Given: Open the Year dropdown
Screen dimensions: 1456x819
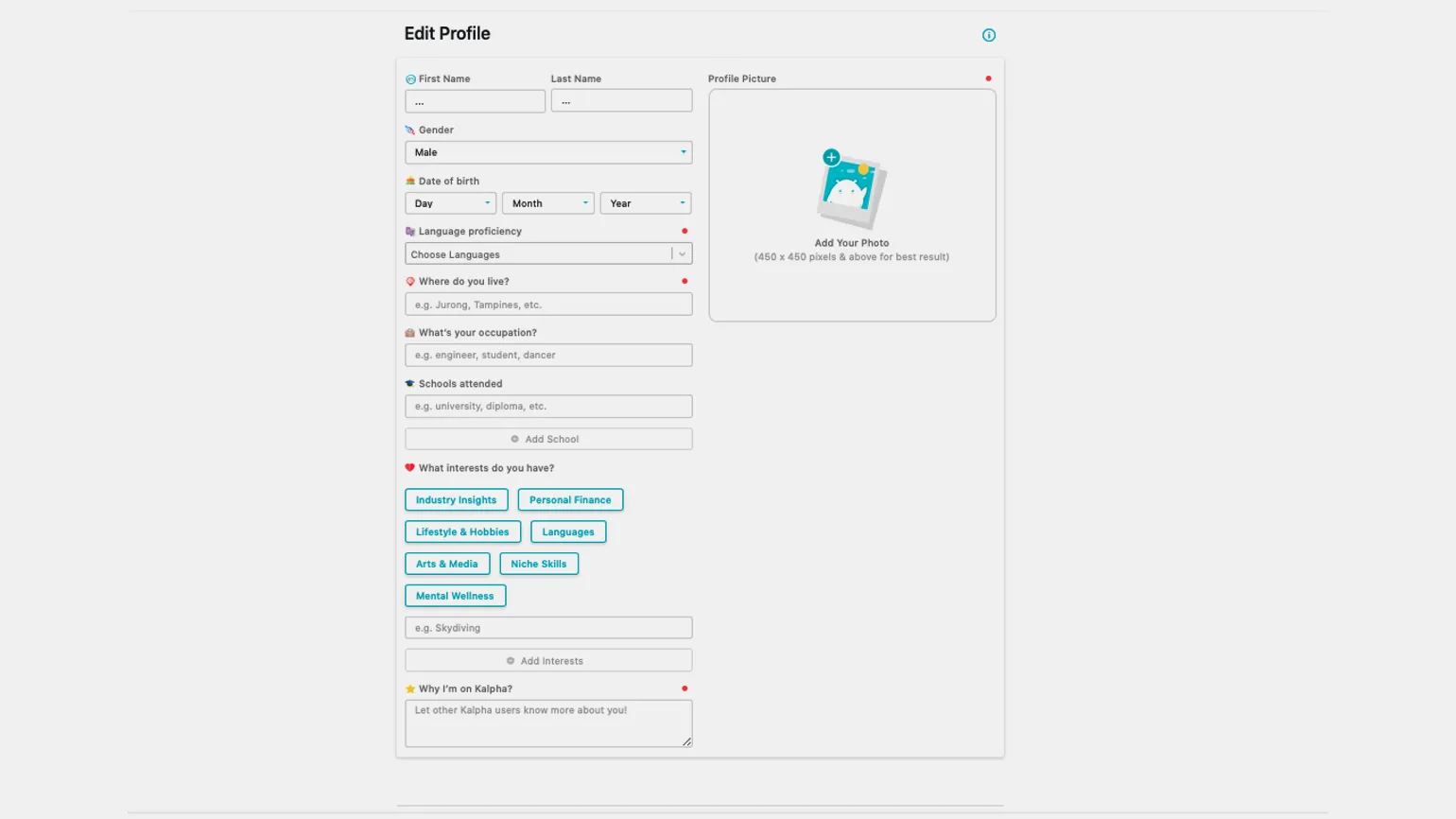Looking at the screenshot, I should [x=645, y=203].
